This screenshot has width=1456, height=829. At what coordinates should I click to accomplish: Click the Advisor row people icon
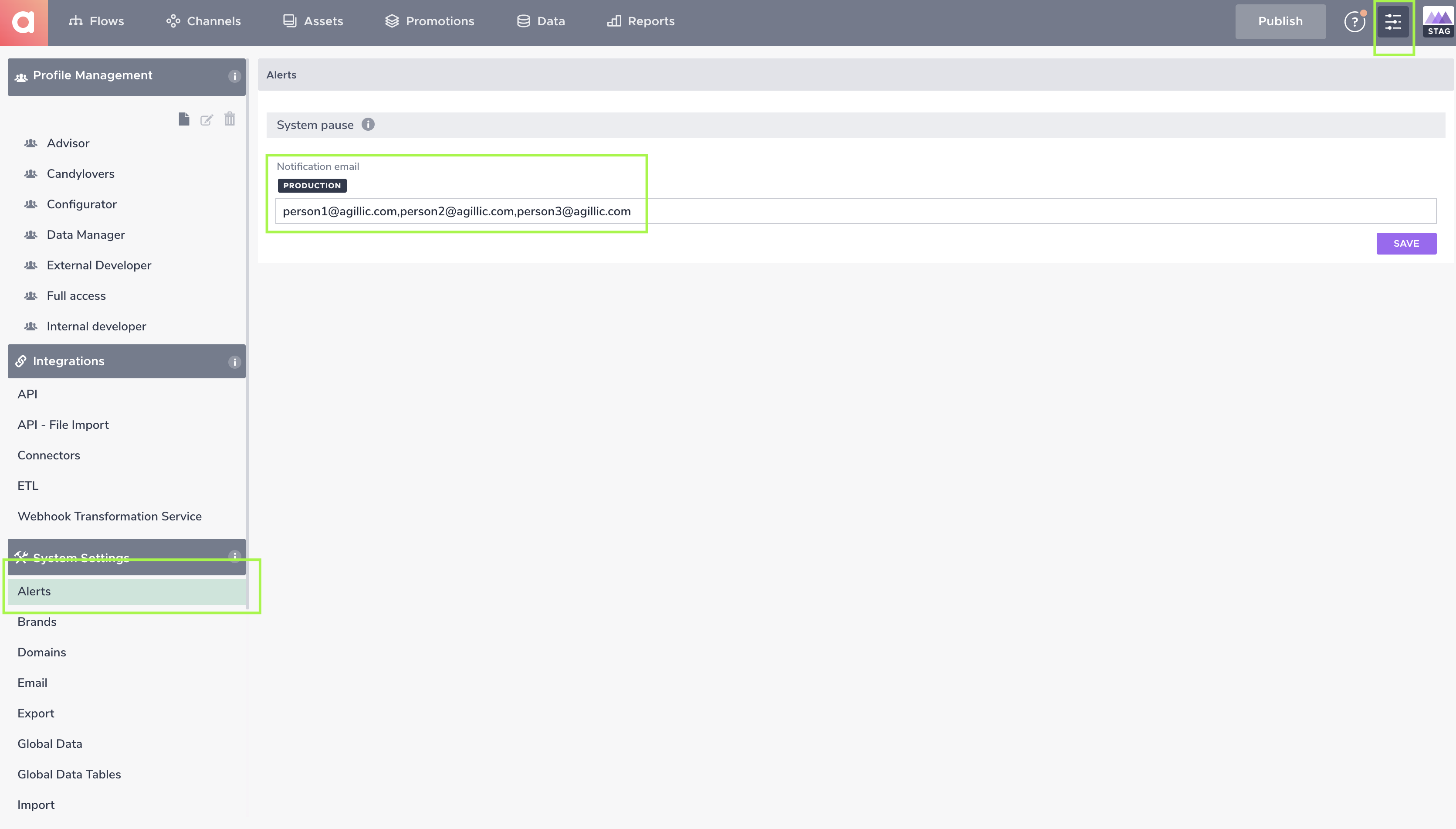tap(31, 143)
